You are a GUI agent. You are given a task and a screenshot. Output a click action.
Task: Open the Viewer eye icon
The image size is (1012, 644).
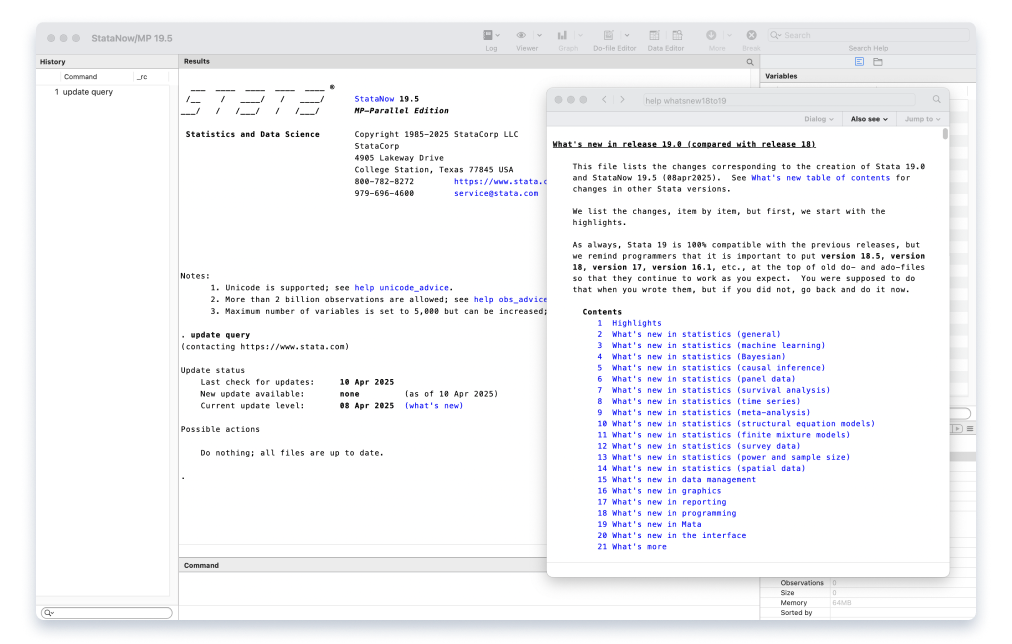(521, 35)
